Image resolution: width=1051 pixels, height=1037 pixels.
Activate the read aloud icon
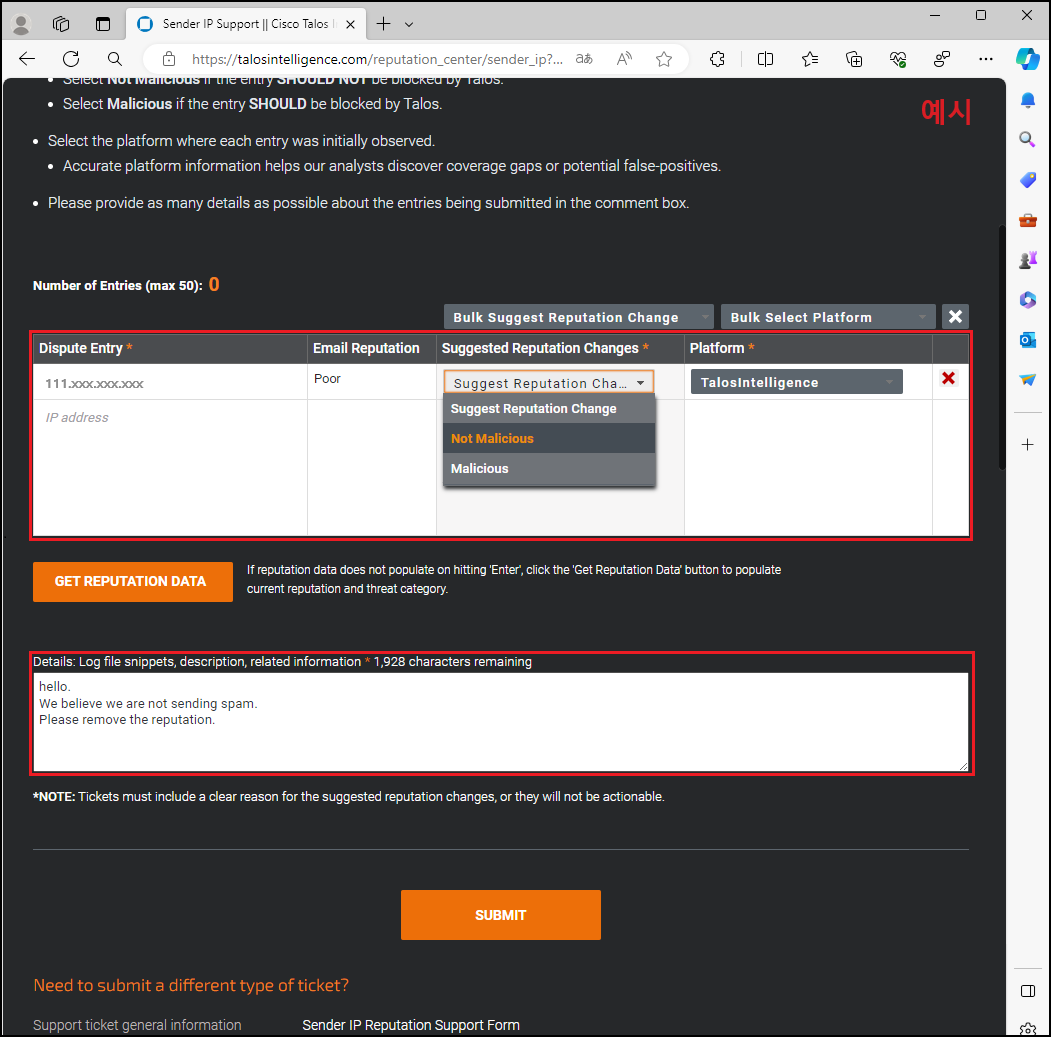(x=624, y=59)
